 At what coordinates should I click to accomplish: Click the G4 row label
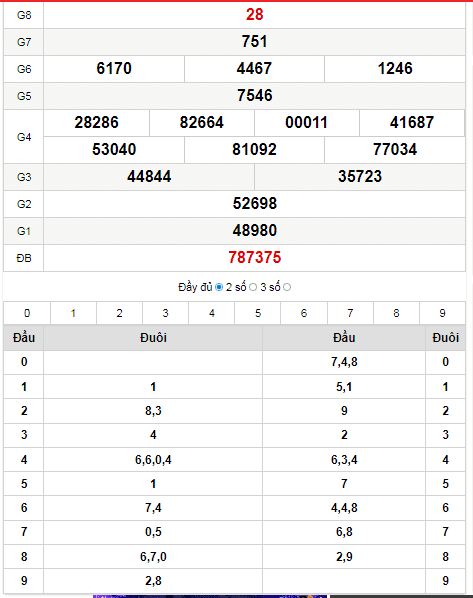coord(24,137)
